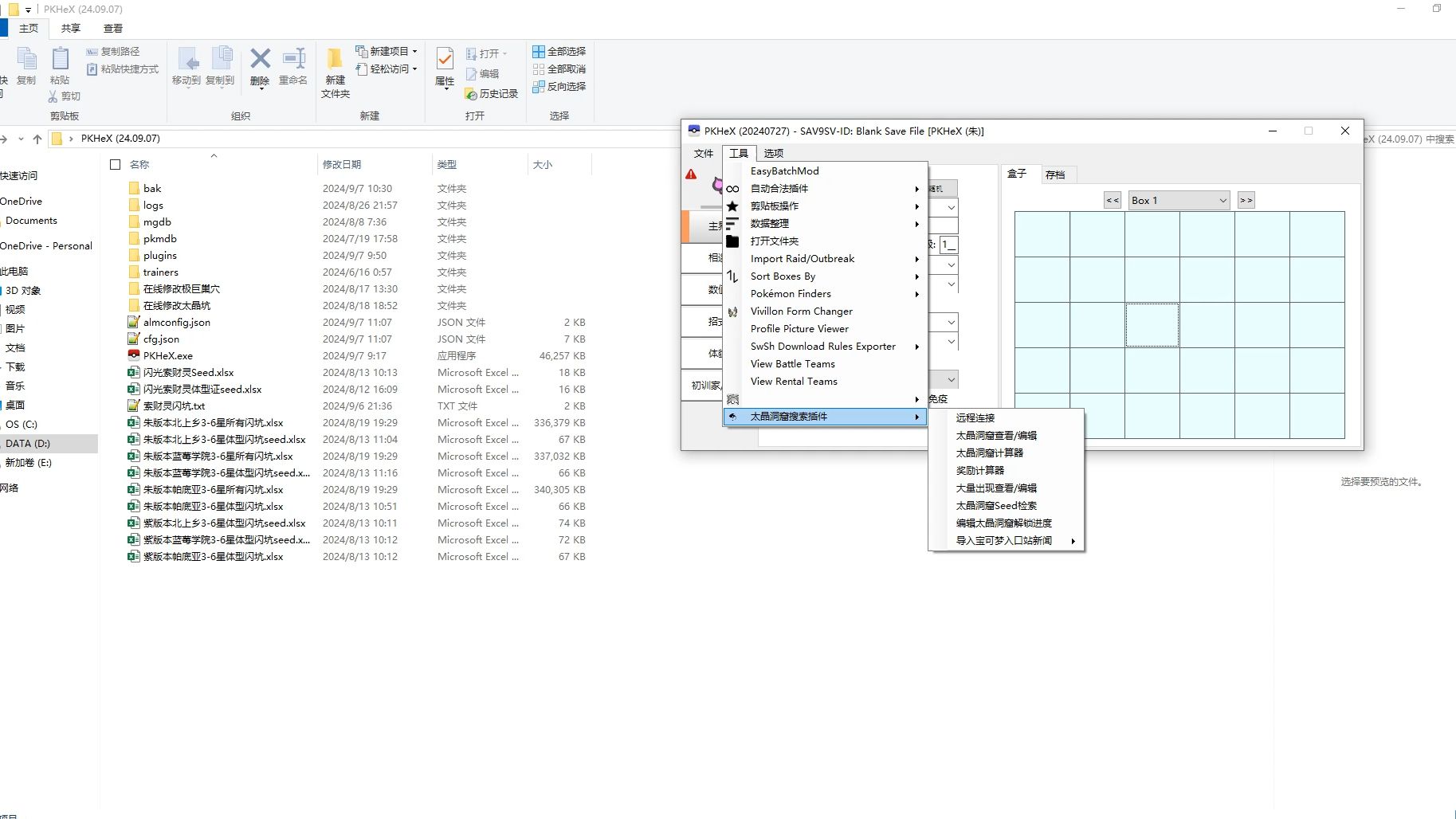This screenshot has width=1456, height=819.
Task: Expand the 导入宝可梦入口站新闻 submenu
Action: 1007,541
